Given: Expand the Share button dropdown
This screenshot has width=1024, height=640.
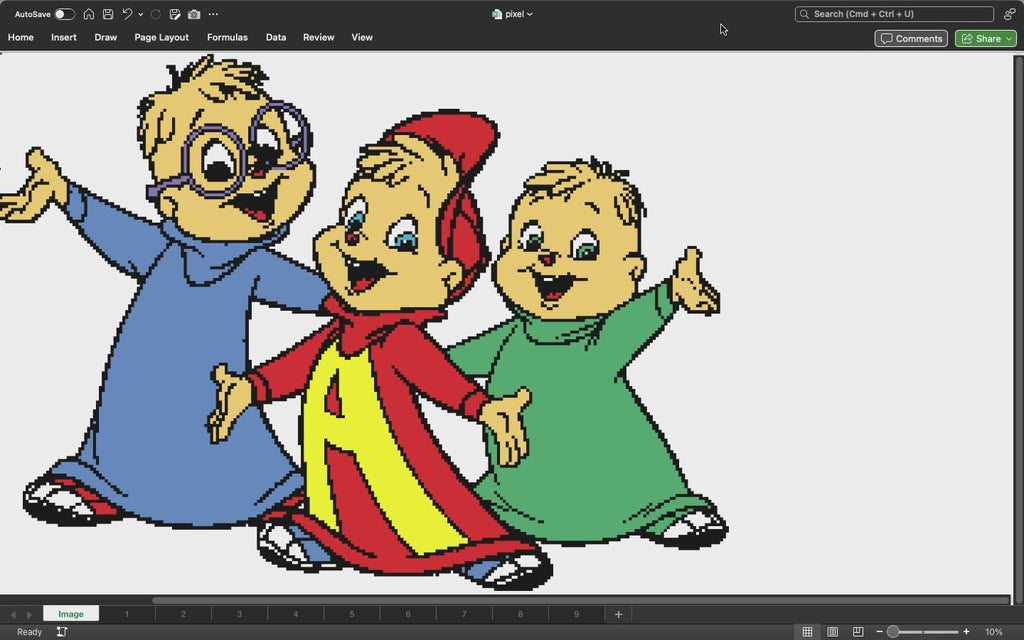Looking at the screenshot, I should click(1009, 38).
